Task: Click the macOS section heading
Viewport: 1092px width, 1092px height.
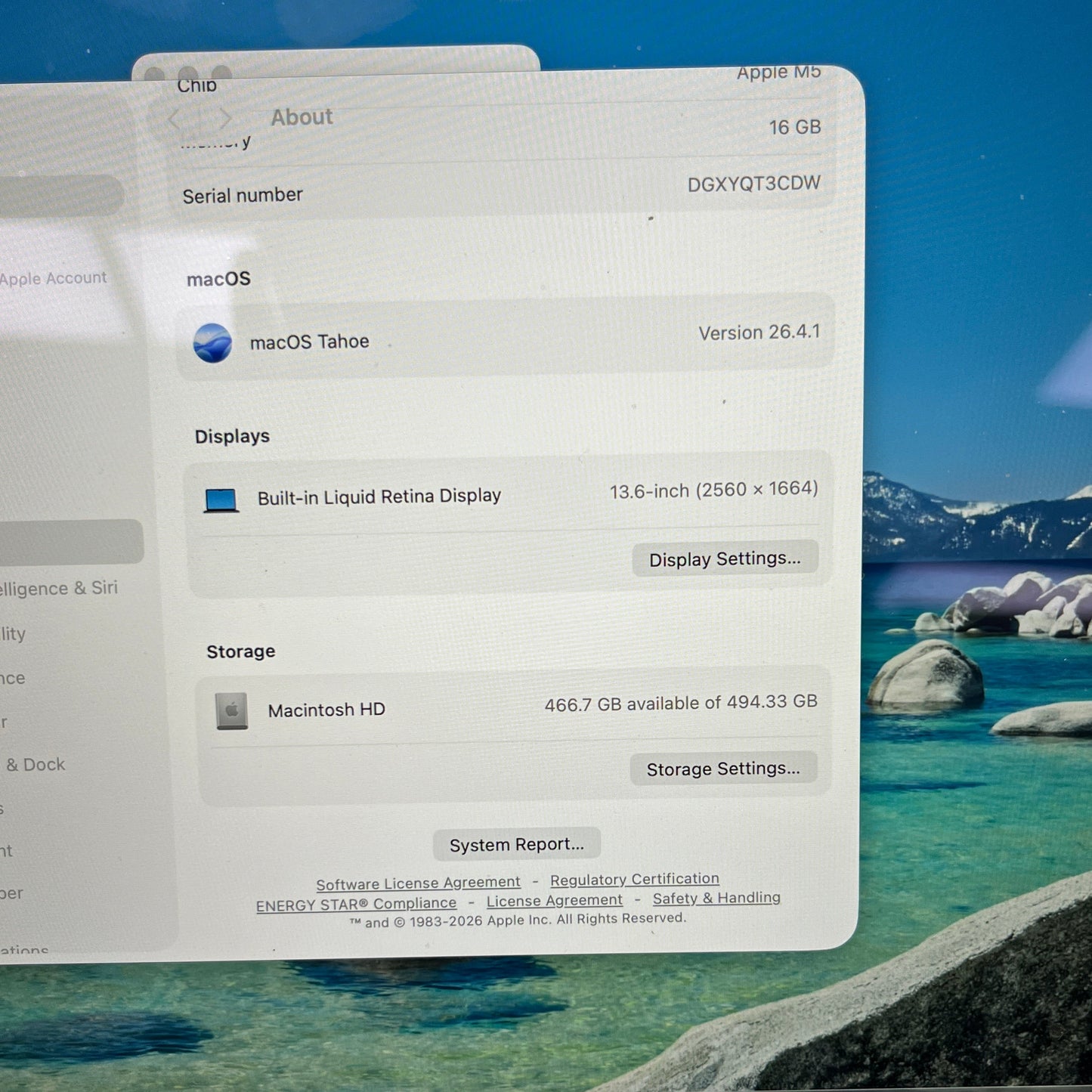Action: (218, 279)
